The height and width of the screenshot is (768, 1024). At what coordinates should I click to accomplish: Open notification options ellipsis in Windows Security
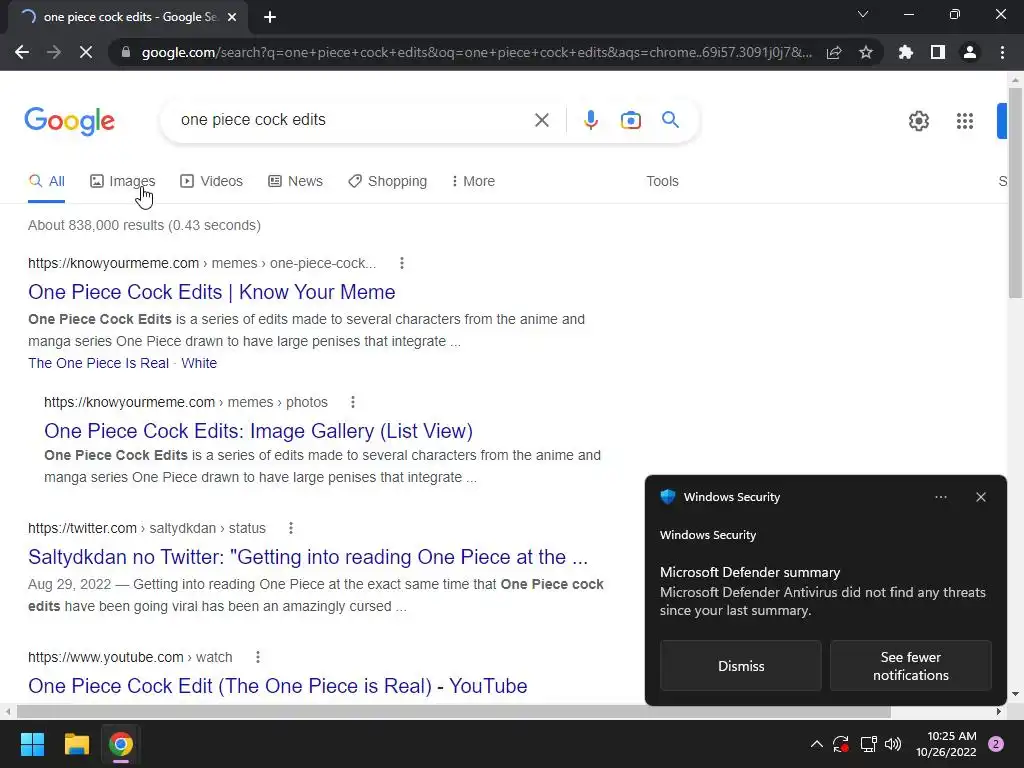point(940,498)
